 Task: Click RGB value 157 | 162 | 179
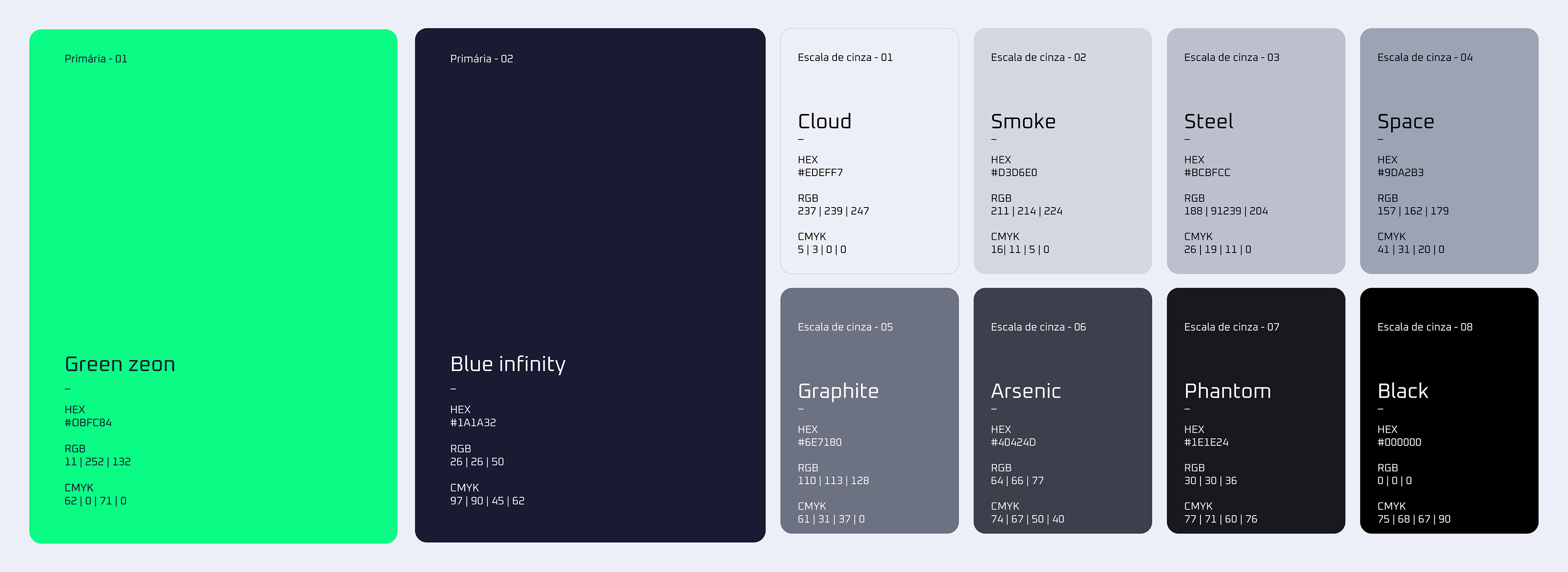(1413, 211)
